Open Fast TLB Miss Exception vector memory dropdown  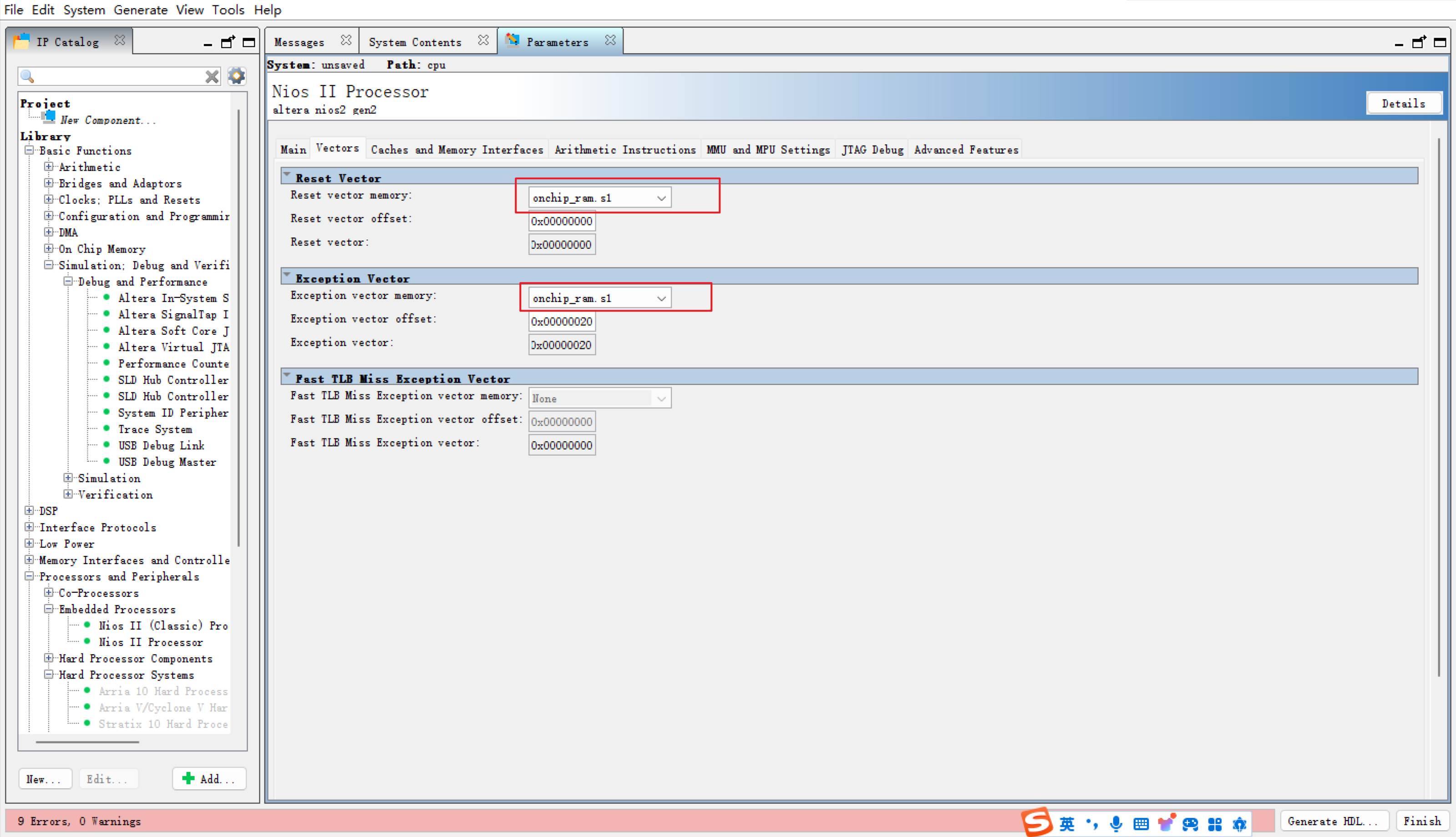(x=599, y=398)
